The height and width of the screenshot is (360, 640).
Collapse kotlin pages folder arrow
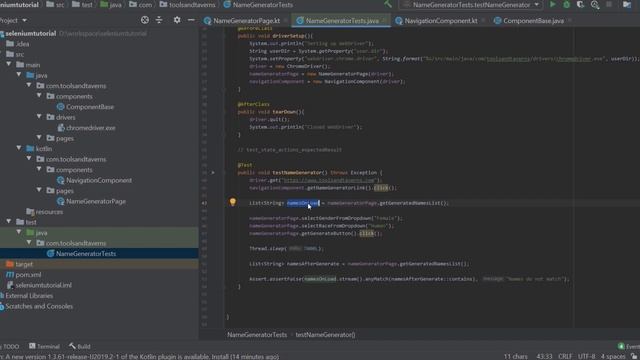[39, 191]
